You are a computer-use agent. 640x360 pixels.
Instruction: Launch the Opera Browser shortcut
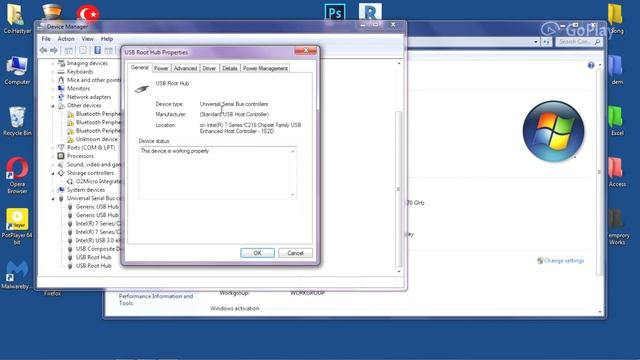[x=17, y=175]
